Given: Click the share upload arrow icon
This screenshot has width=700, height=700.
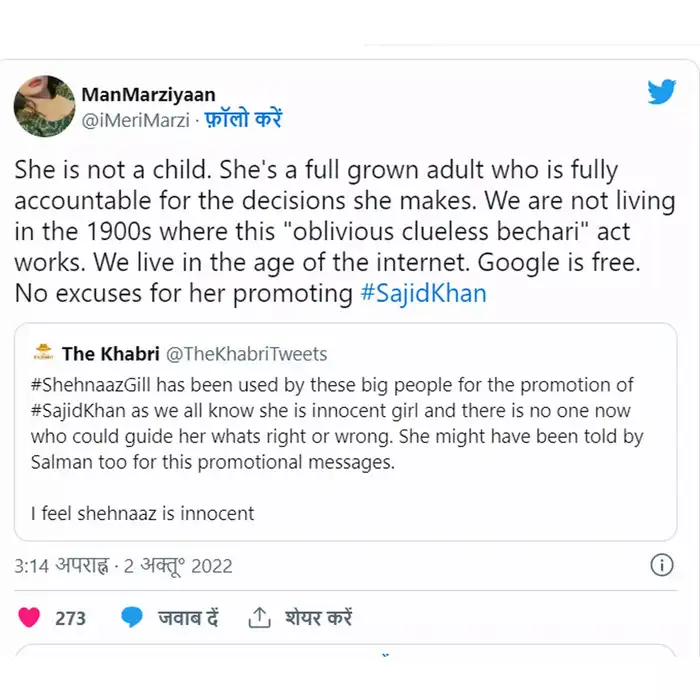Looking at the screenshot, I should (x=259, y=617).
